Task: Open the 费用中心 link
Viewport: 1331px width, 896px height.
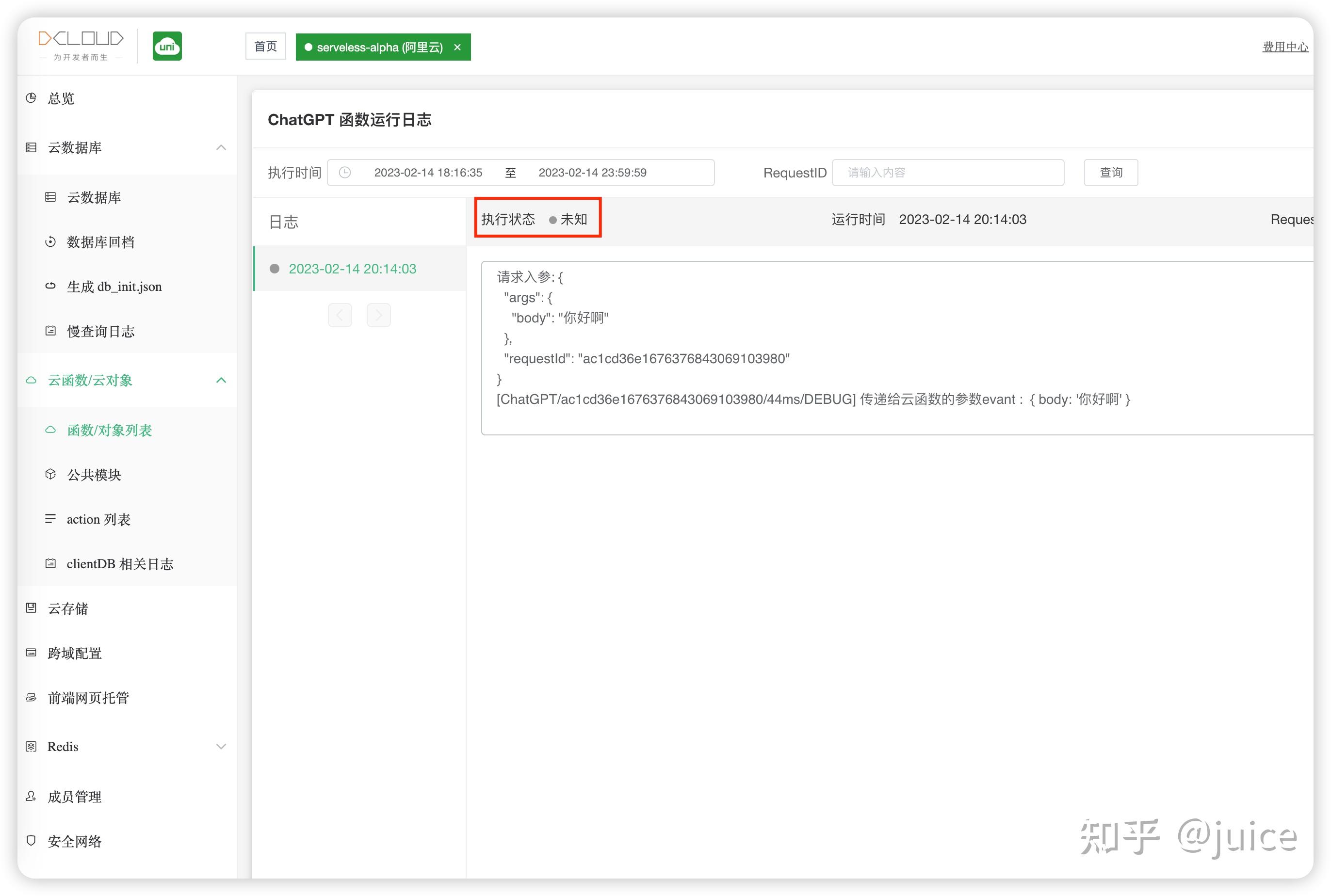Action: [x=1285, y=47]
